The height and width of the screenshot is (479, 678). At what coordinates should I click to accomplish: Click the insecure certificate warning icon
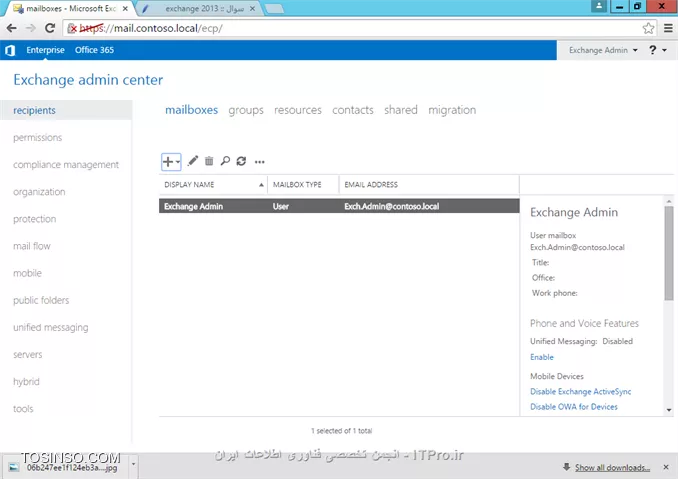pos(72,29)
